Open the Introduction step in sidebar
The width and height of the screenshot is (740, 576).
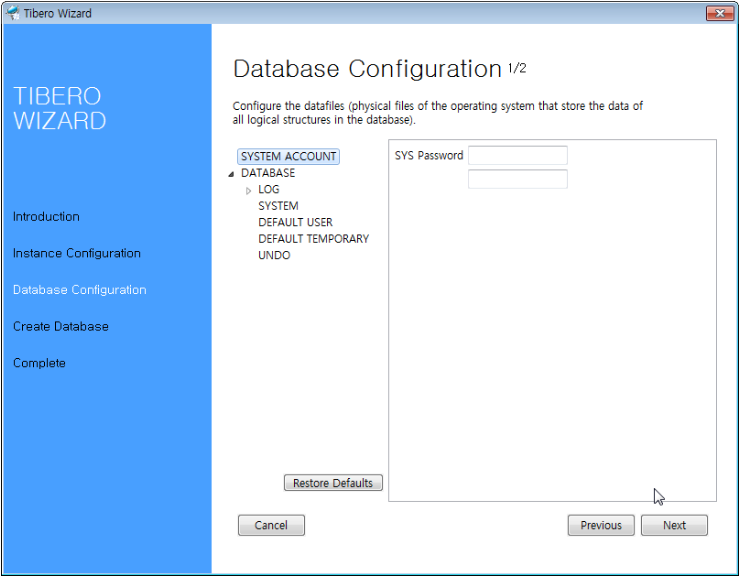click(46, 217)
